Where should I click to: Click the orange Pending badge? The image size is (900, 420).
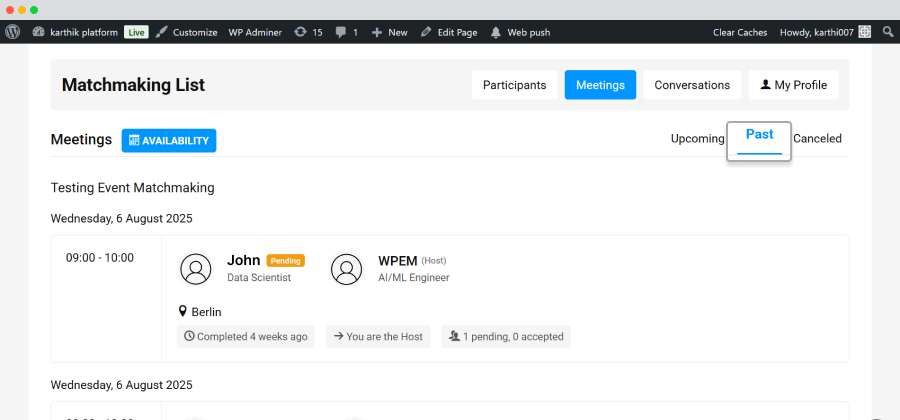(x=285, y=260)
